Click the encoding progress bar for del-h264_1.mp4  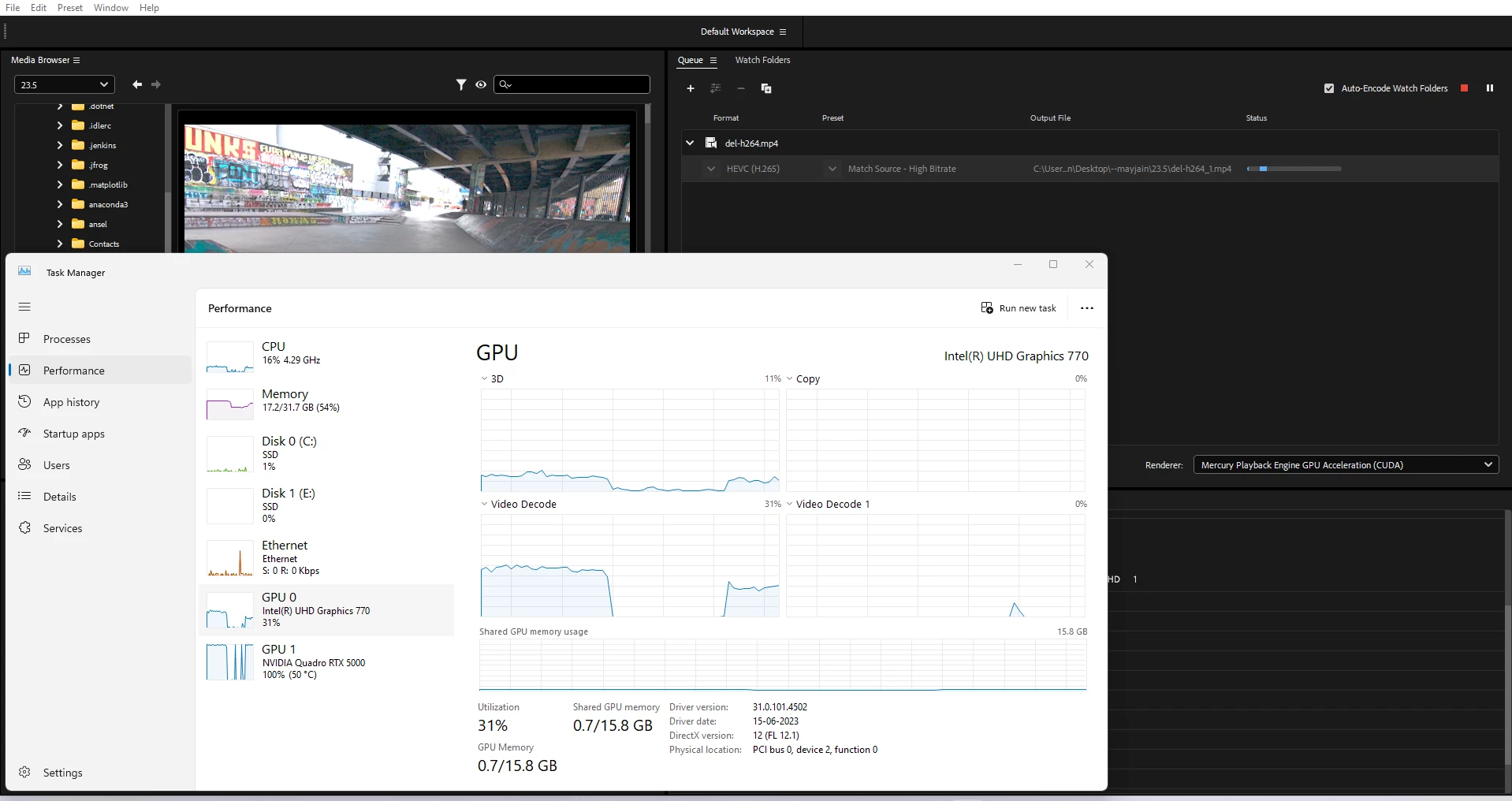tap(1294, 169)
